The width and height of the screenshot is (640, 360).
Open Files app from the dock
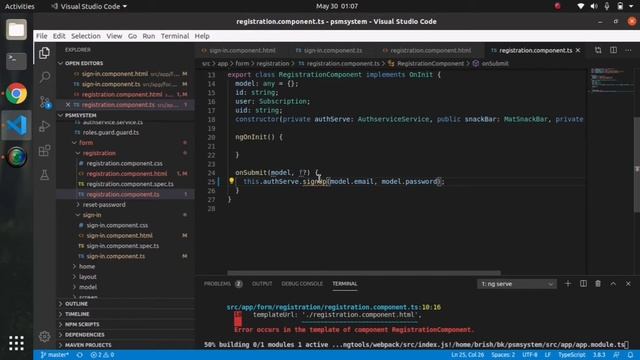tap(16, 30)
